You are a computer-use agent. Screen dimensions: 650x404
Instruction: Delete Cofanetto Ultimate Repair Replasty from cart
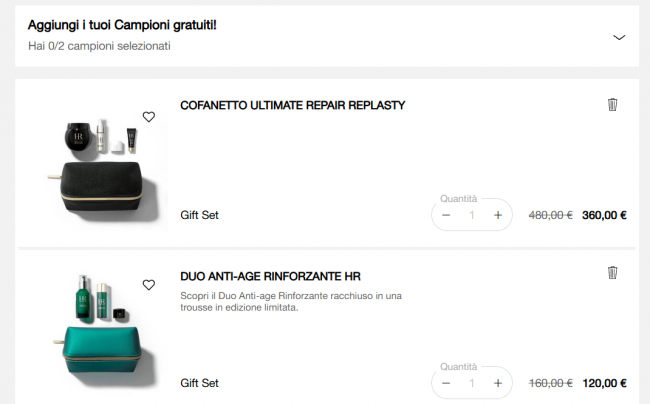(x=612, y=105)
